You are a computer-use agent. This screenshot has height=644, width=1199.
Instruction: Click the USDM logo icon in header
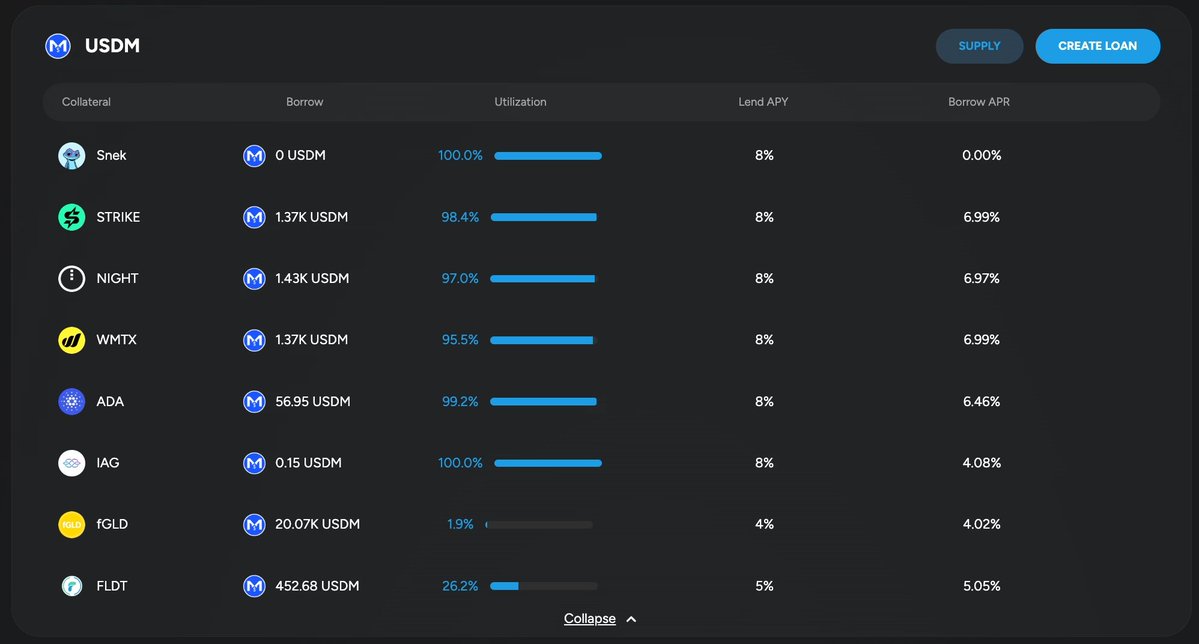[58, 46]
